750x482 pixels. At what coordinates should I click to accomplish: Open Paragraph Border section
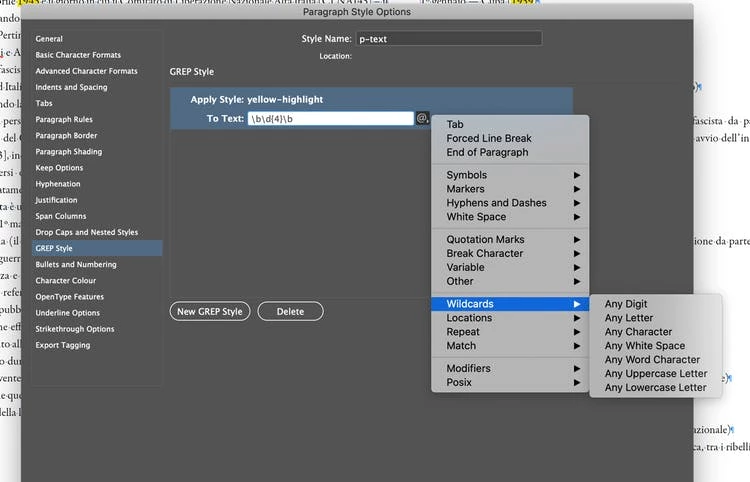[x=66, y=136]
